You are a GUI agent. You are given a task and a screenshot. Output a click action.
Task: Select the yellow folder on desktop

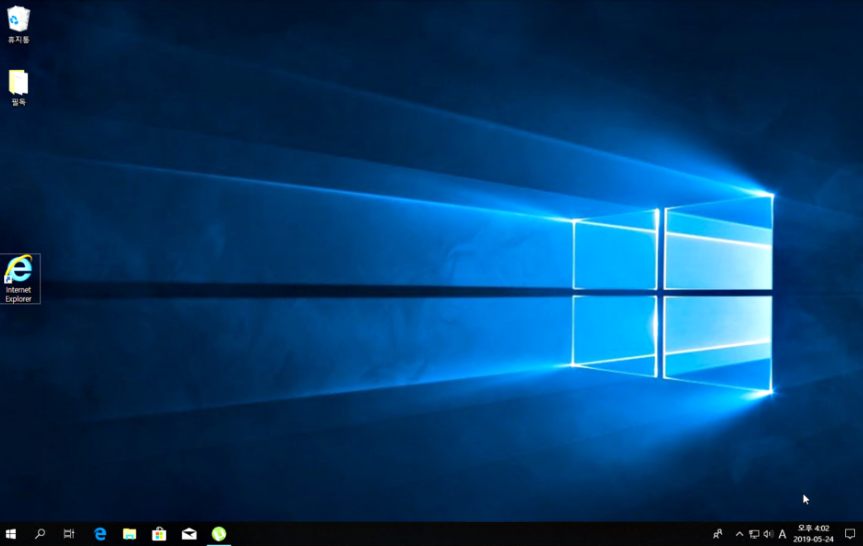[18, 88]
